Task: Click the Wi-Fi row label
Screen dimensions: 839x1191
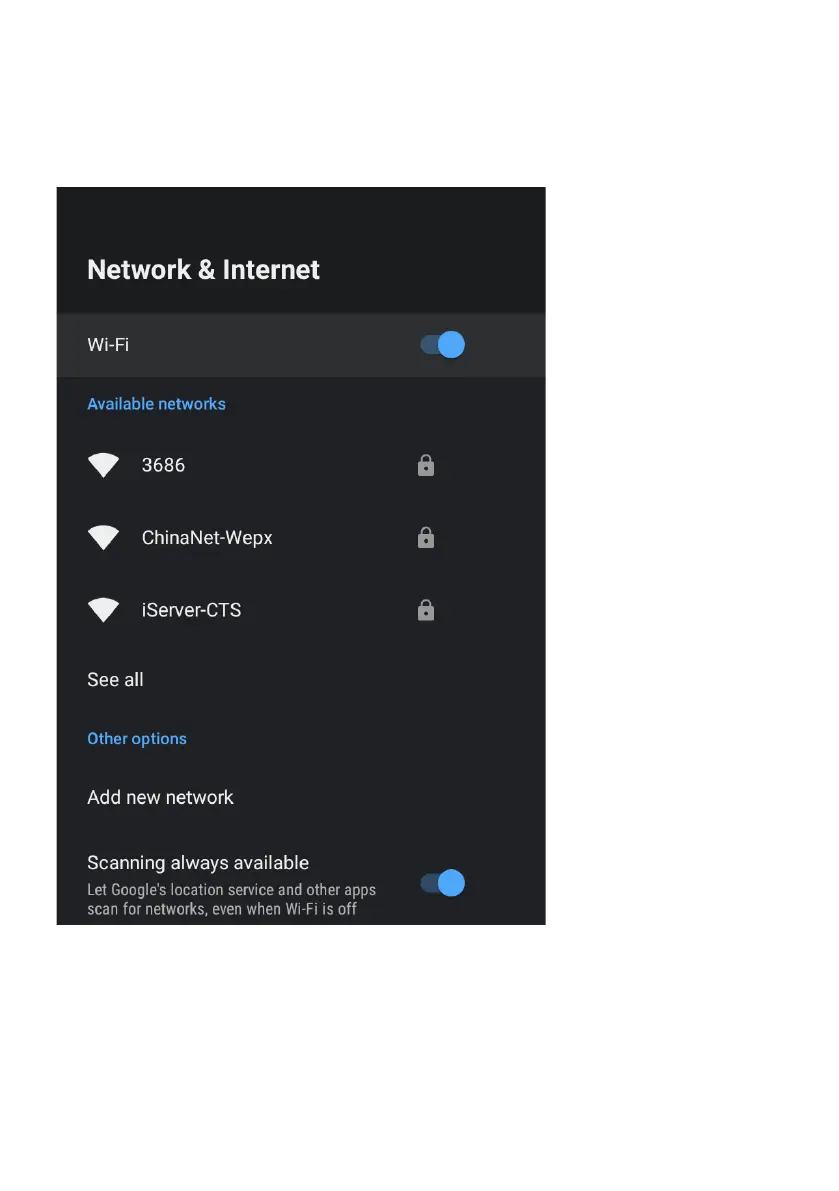Action: 108,345
